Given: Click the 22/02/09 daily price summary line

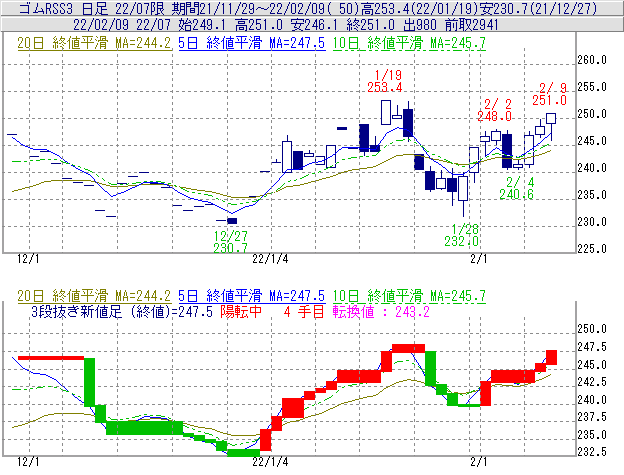Looking at the screenshot, I should pos(285,25).
